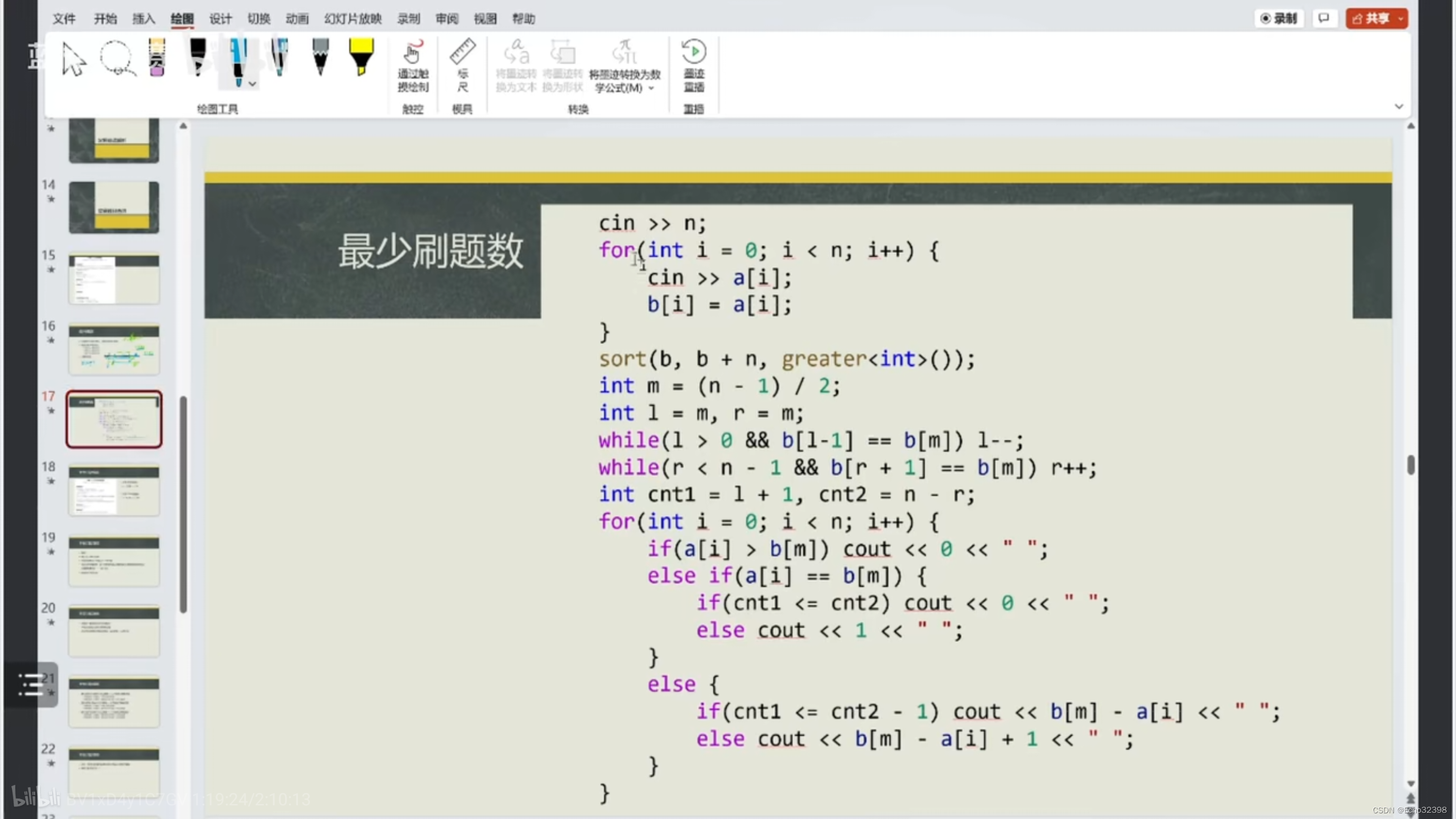Toggle the Ruler stencil
Image resolution: width=1456 pixels, height=819 pixels.
(462, 66)
